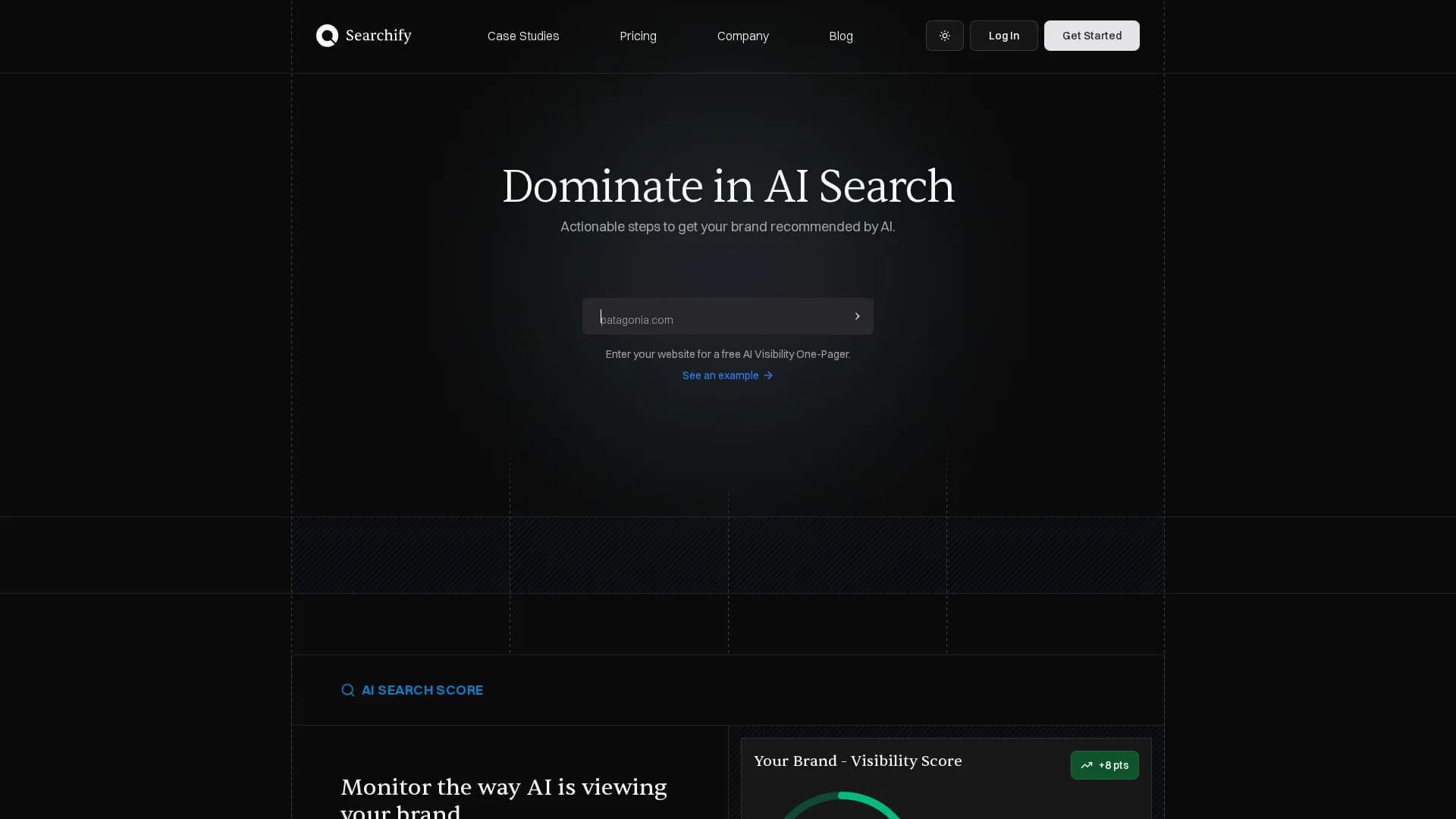Image resolution: width=1456 pixels, height=819 pixels.
Task: Click the Actionable steps subtitle text
Action: [x=728, y=227]
